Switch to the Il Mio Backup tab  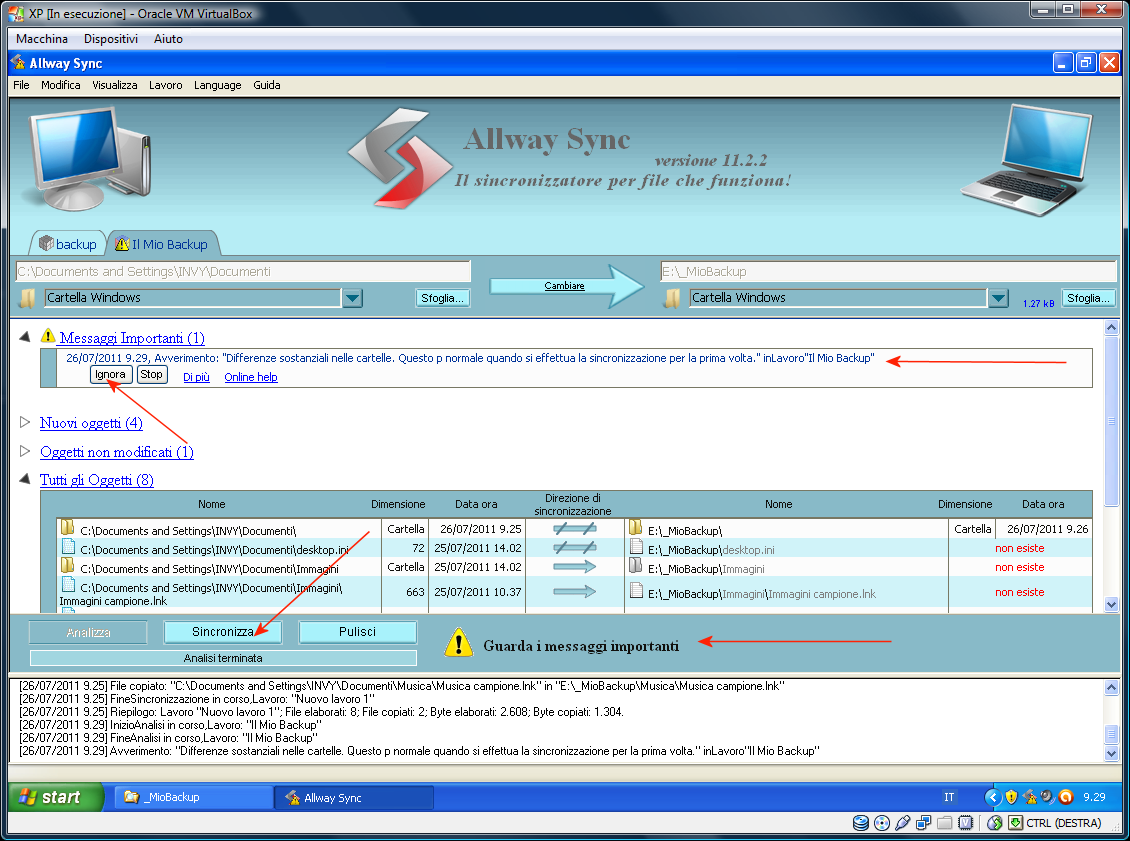pyautogui.click(x=163, y=244)
